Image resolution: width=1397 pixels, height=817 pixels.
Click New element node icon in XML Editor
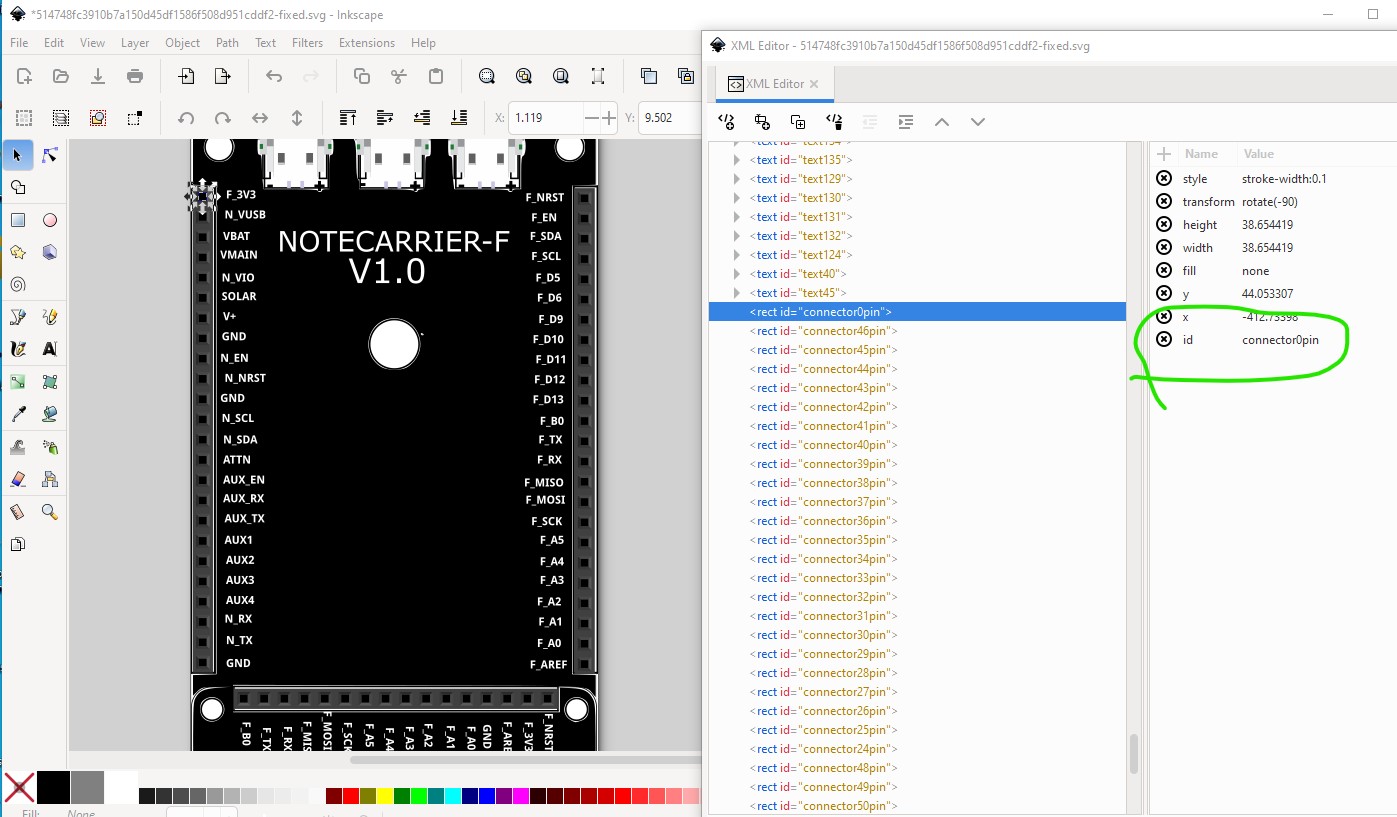click(x=727, y=121)
